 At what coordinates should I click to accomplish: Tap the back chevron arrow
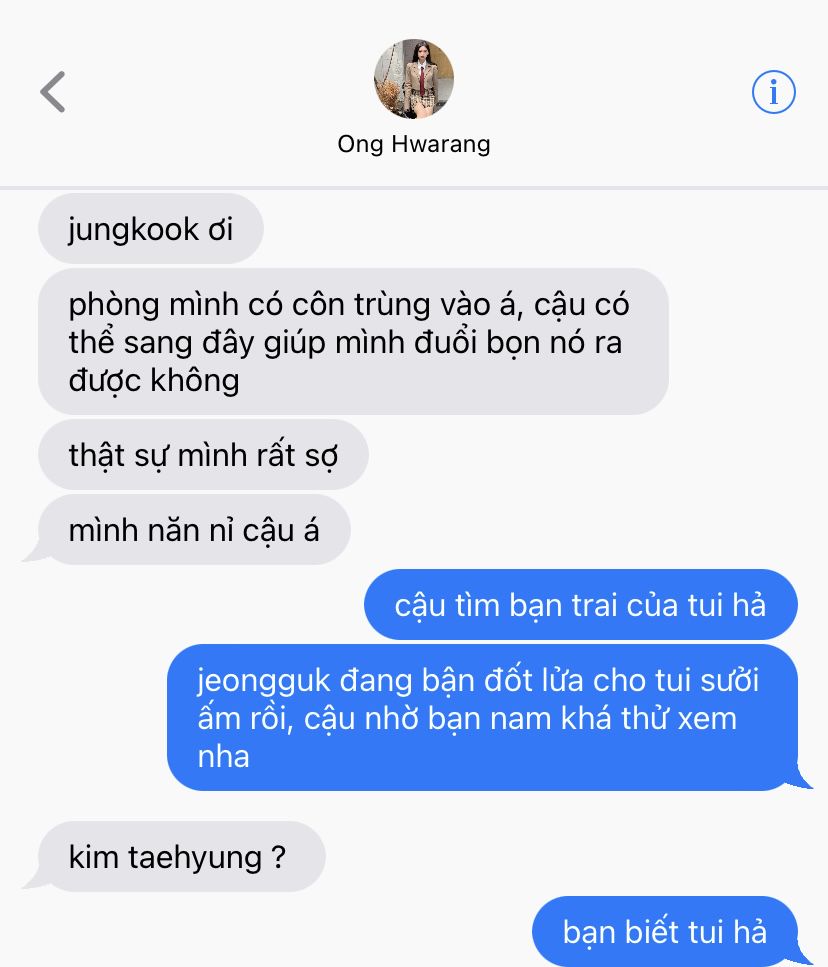(x=53, y=92)
